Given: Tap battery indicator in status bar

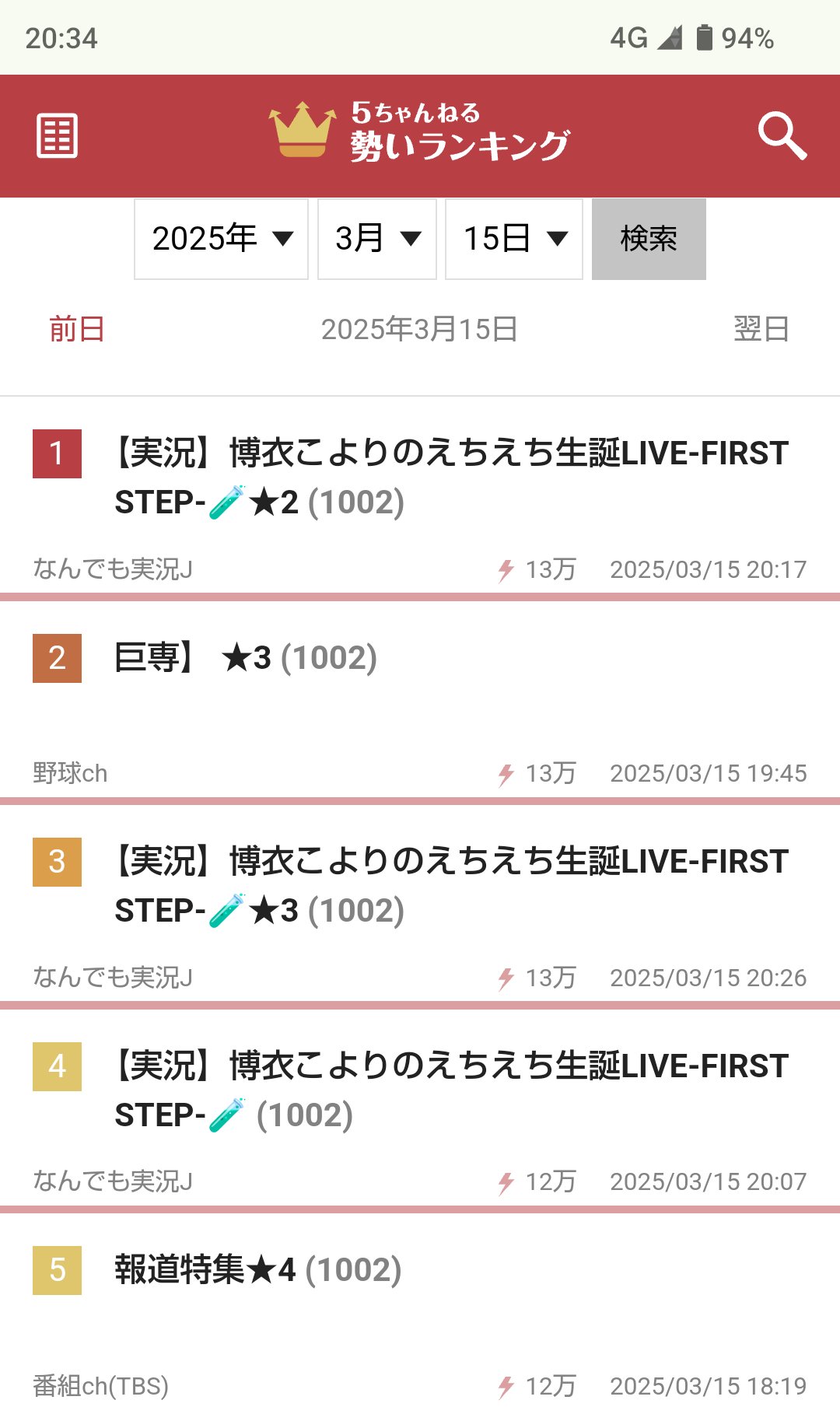Looking at the screenshot, I should [x=704, y=37].
